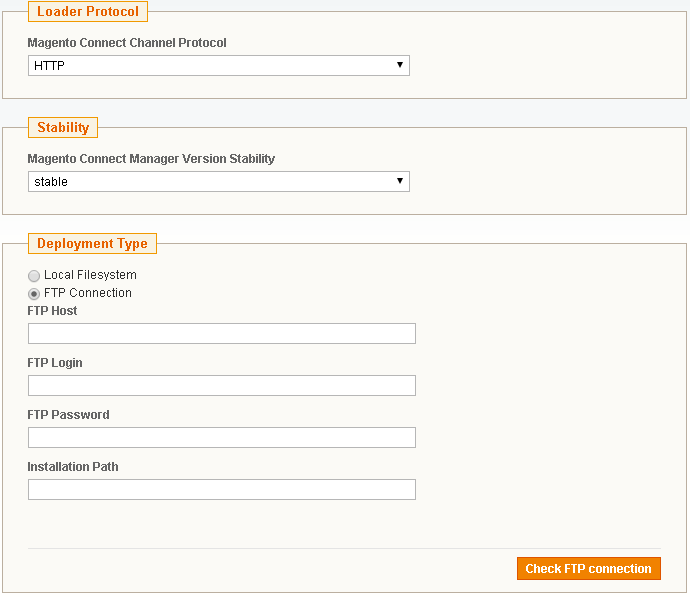Click the FTP Password field
This screenshot has width=690, height=597.
[221, 438]
